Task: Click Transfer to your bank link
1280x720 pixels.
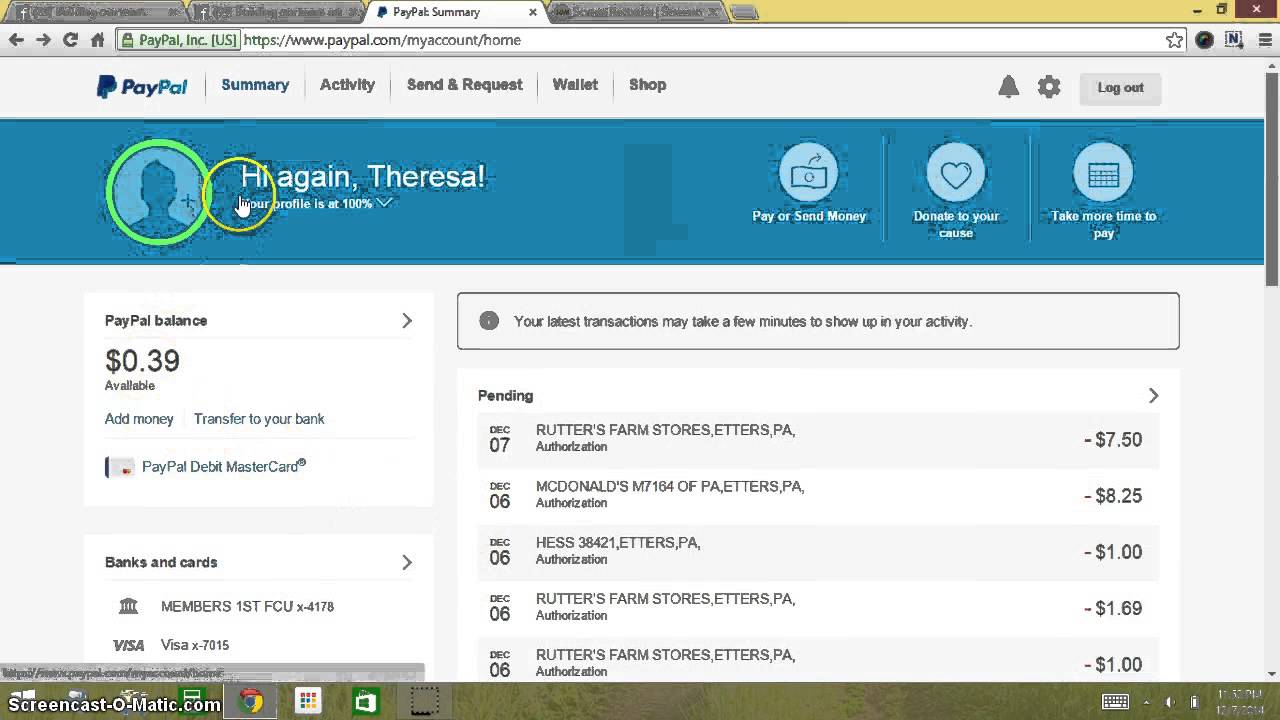Action: click(259, 419)
